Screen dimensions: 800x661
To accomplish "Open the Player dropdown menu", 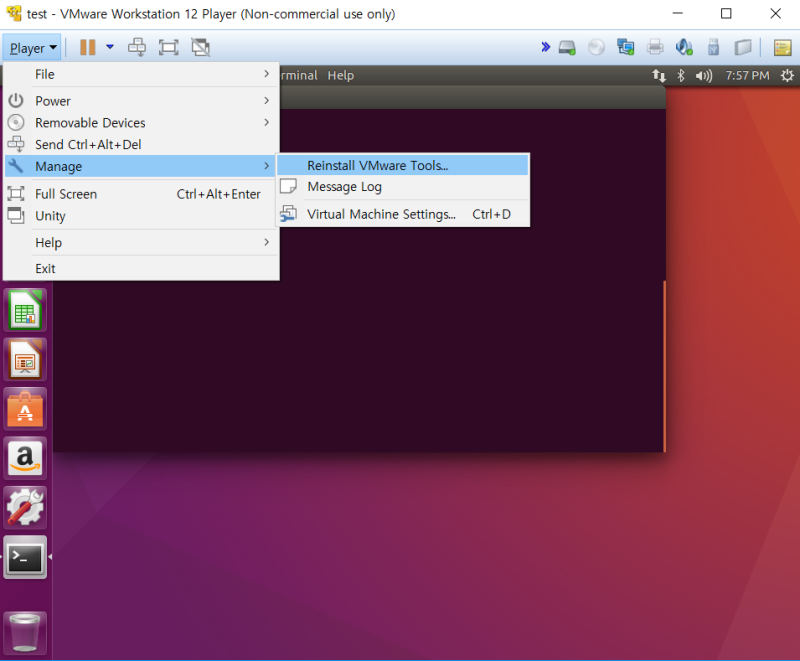I will 32,48.
